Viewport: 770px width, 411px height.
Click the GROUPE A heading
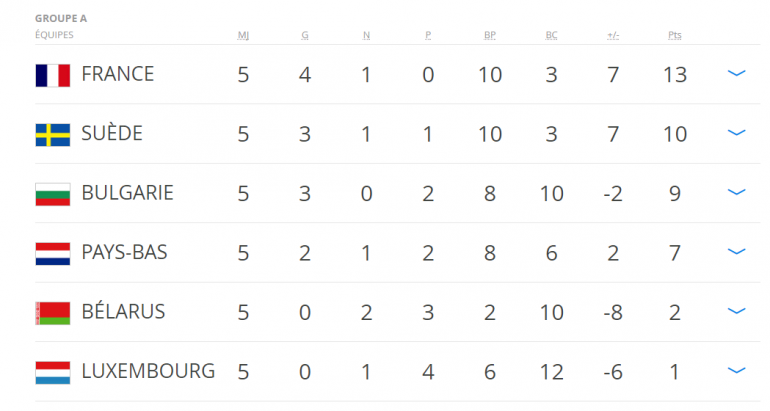click(60, 19)
